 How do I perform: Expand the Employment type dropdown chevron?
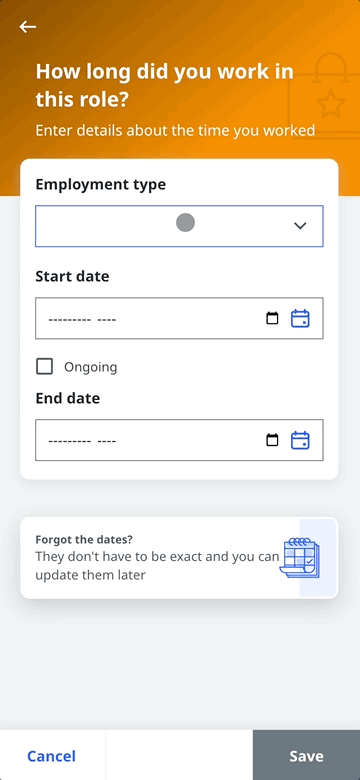coord(300,226)
